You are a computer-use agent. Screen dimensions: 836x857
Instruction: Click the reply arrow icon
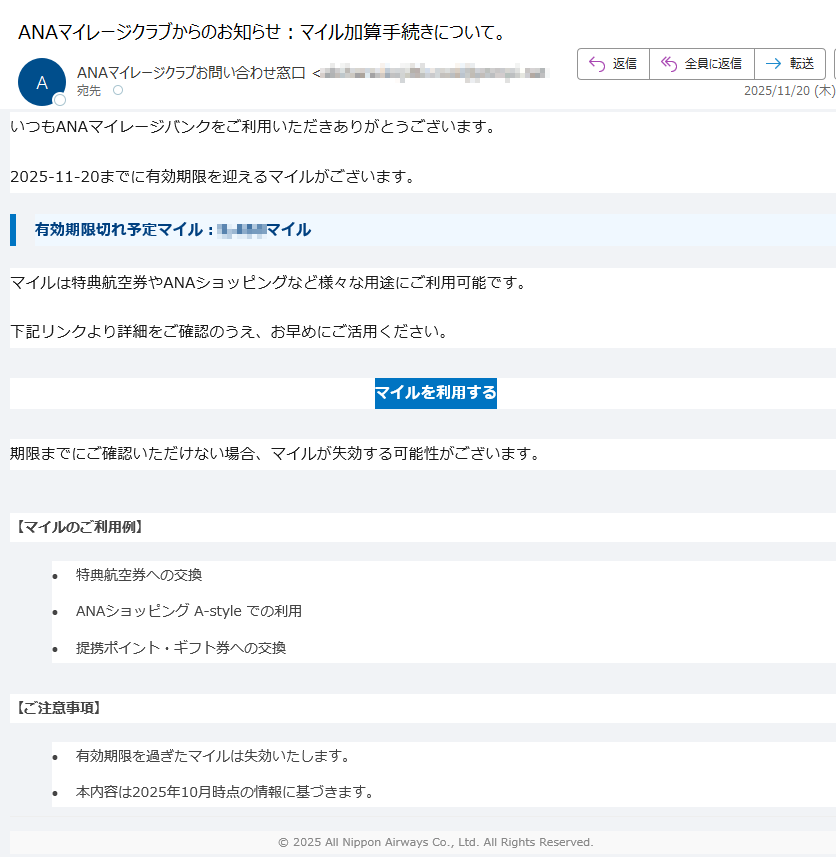(597, 64)
